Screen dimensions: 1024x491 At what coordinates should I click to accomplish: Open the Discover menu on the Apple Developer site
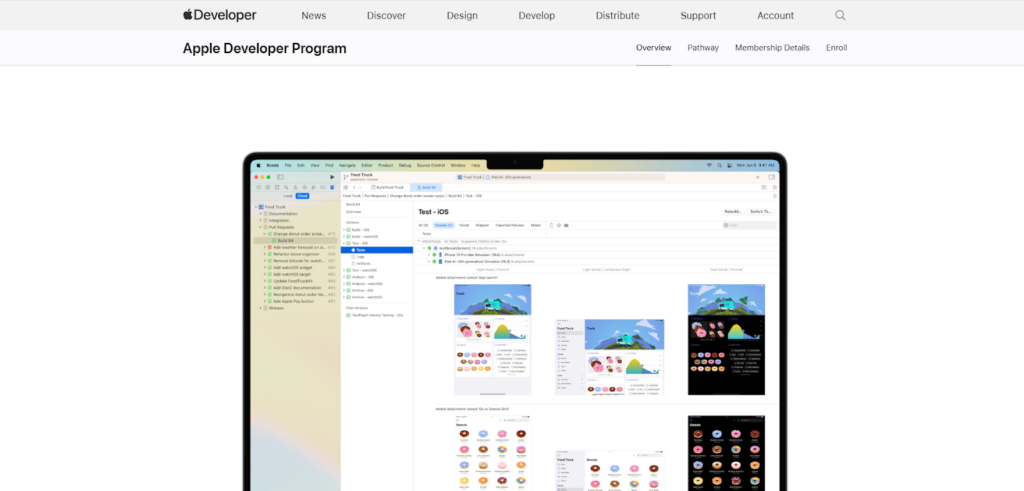386,16
